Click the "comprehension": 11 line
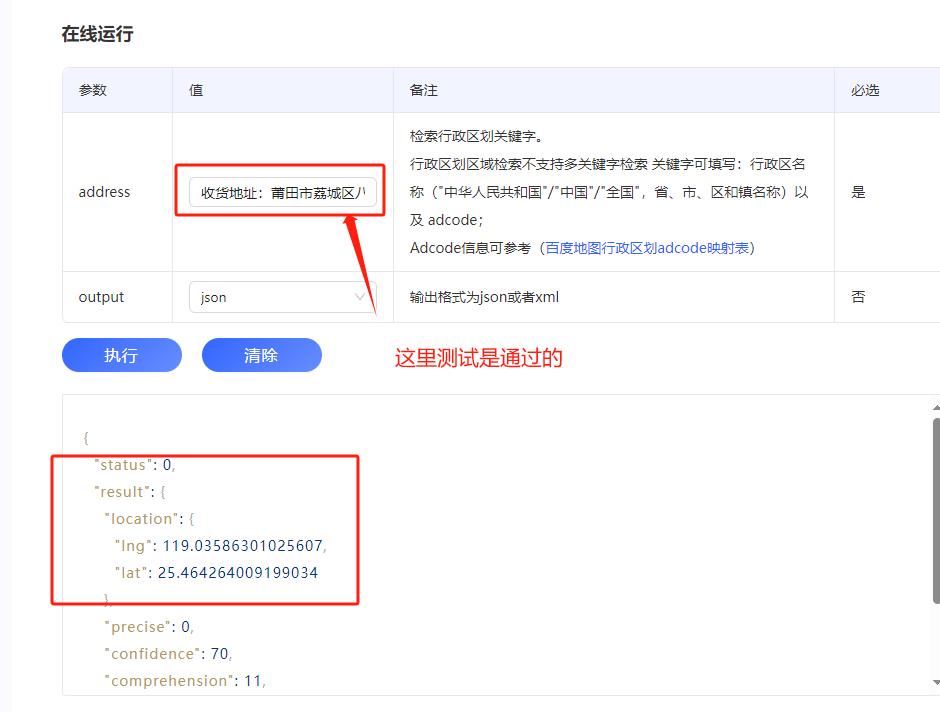Viewport: 940px width, 712px height. click(185, 681)
